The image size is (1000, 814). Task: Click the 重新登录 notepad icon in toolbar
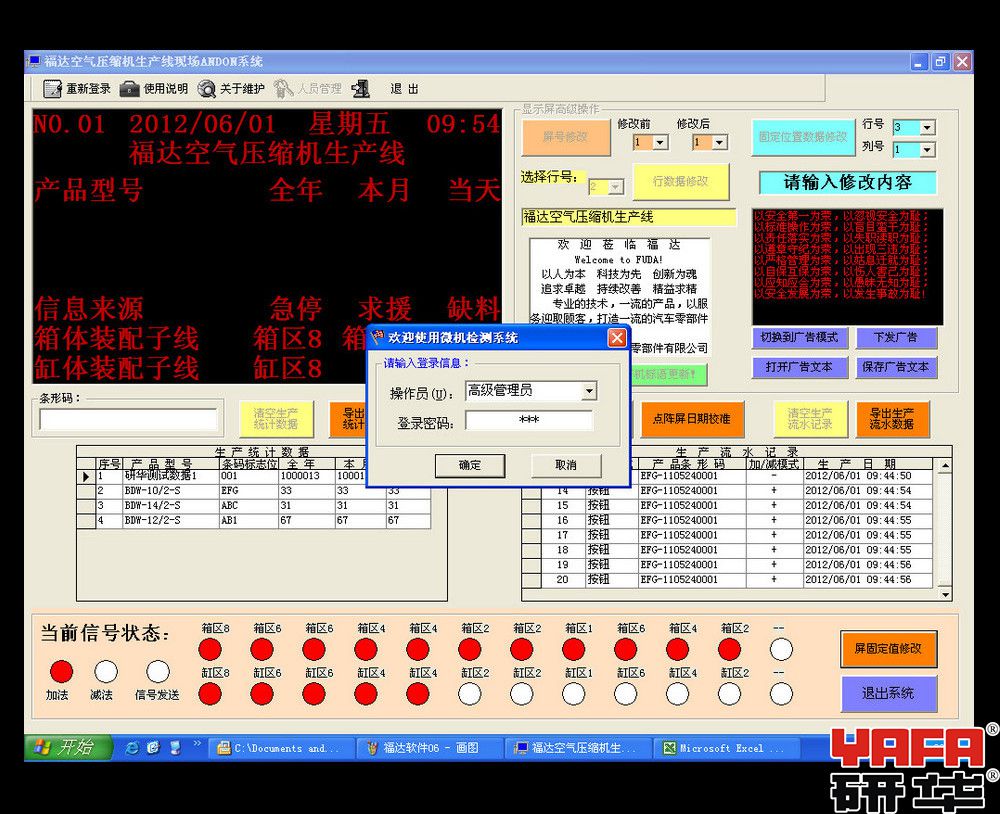53,89
